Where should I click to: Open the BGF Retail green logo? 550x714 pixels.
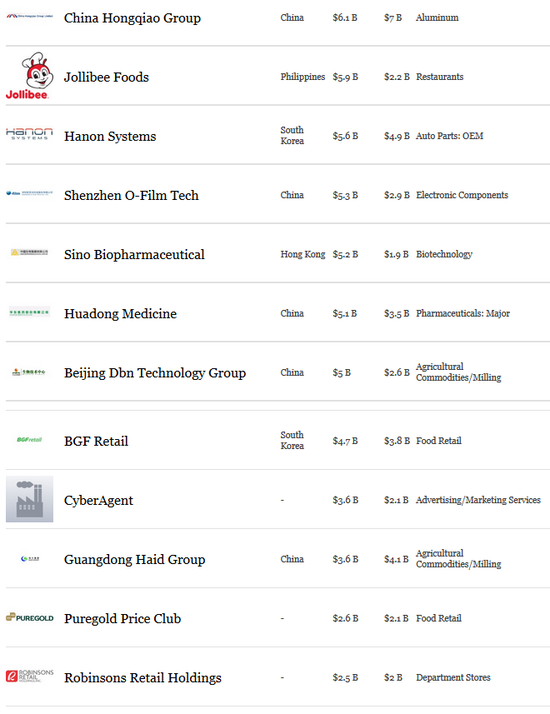click(29, 439)
